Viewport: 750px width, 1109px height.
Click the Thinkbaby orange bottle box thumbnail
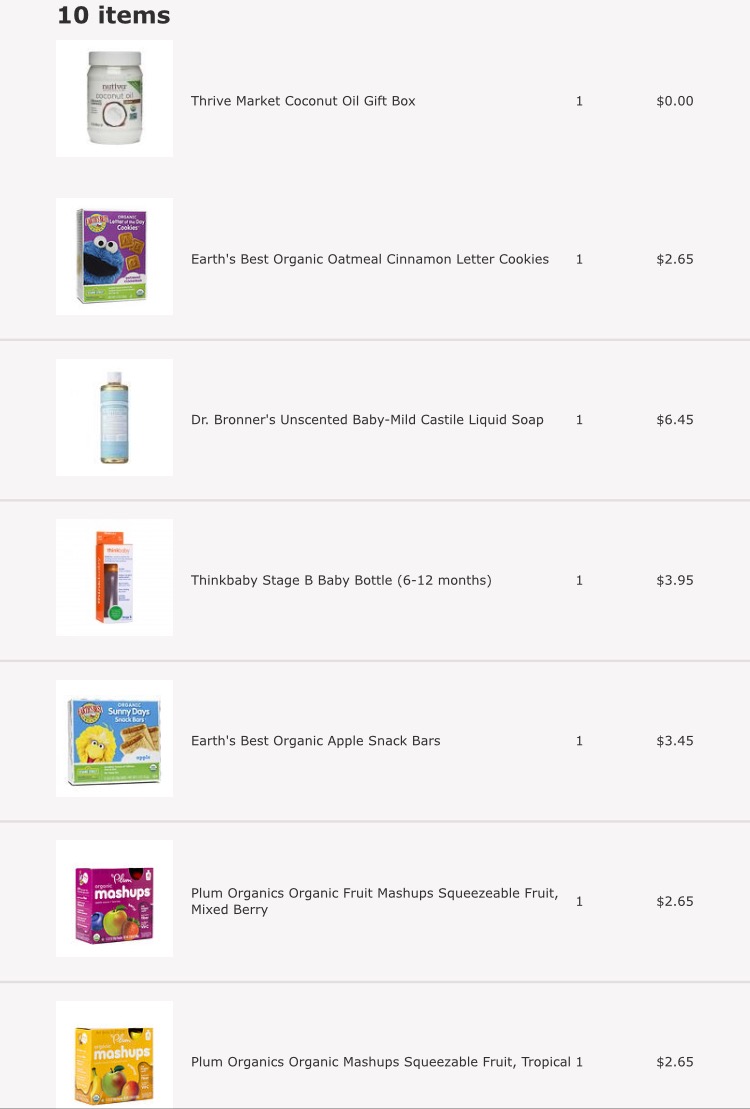pos(114,577)
